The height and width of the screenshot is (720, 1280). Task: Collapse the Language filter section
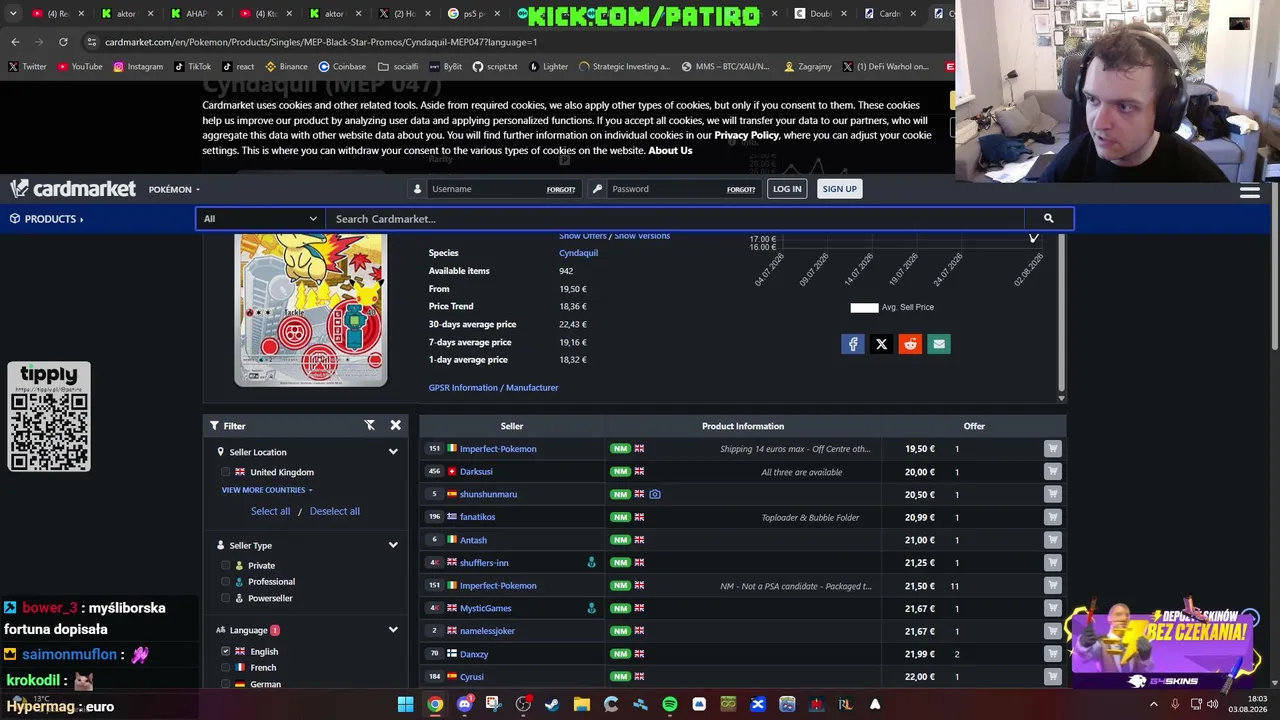(x=393, y=630)
